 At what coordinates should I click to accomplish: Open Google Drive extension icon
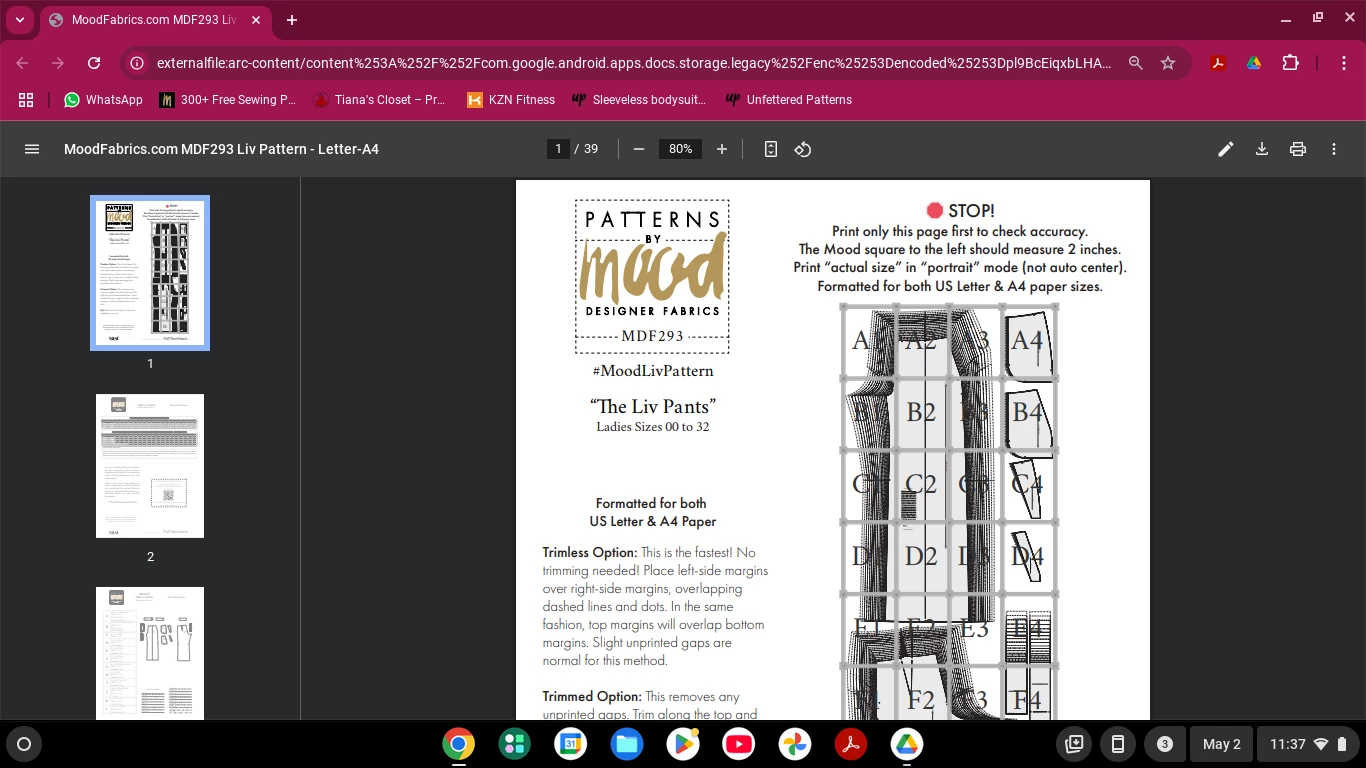coord(1254,63)
